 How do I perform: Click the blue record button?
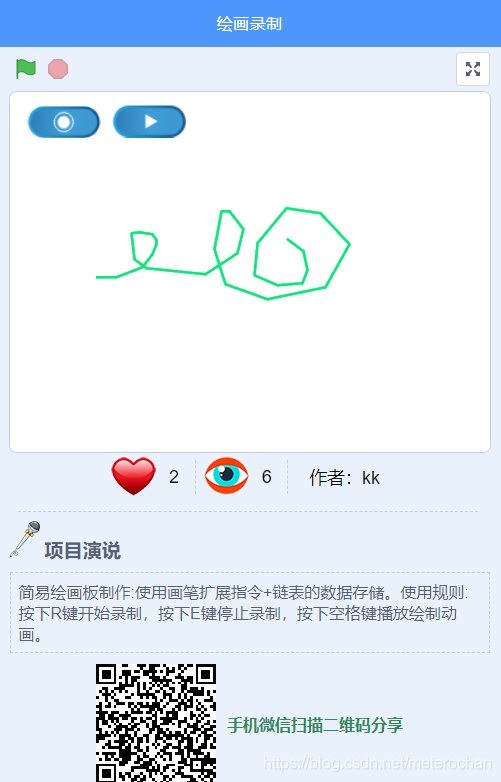click(64, 122)
